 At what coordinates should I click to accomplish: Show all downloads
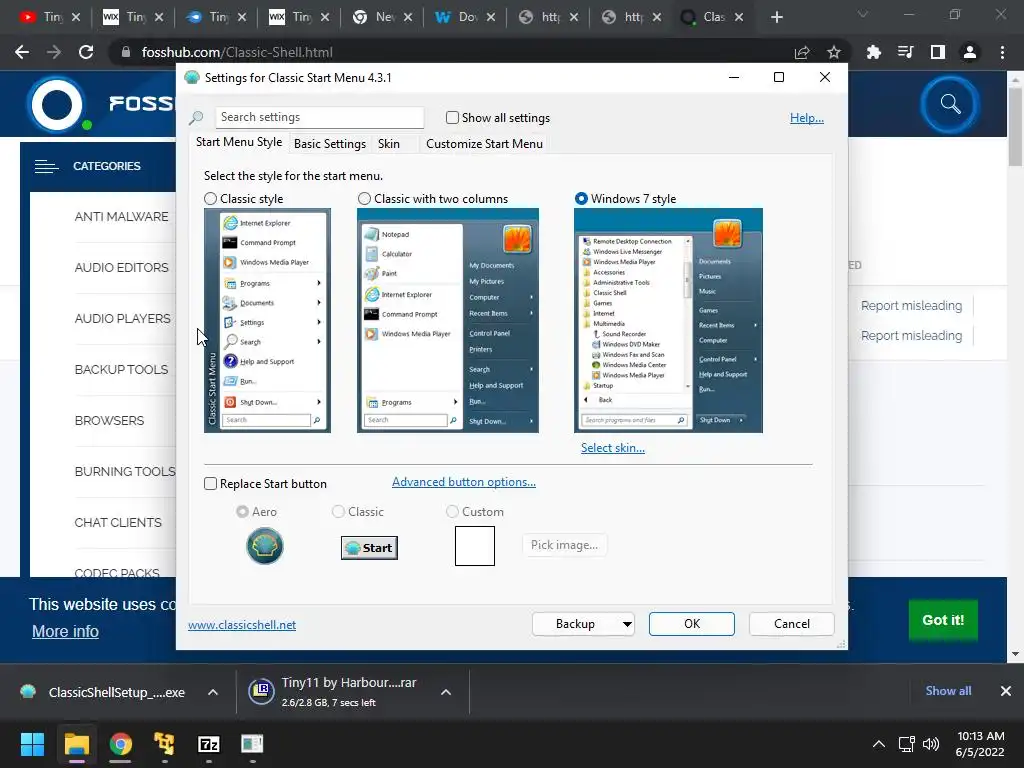pyautogui.click(x=948, y=691)
